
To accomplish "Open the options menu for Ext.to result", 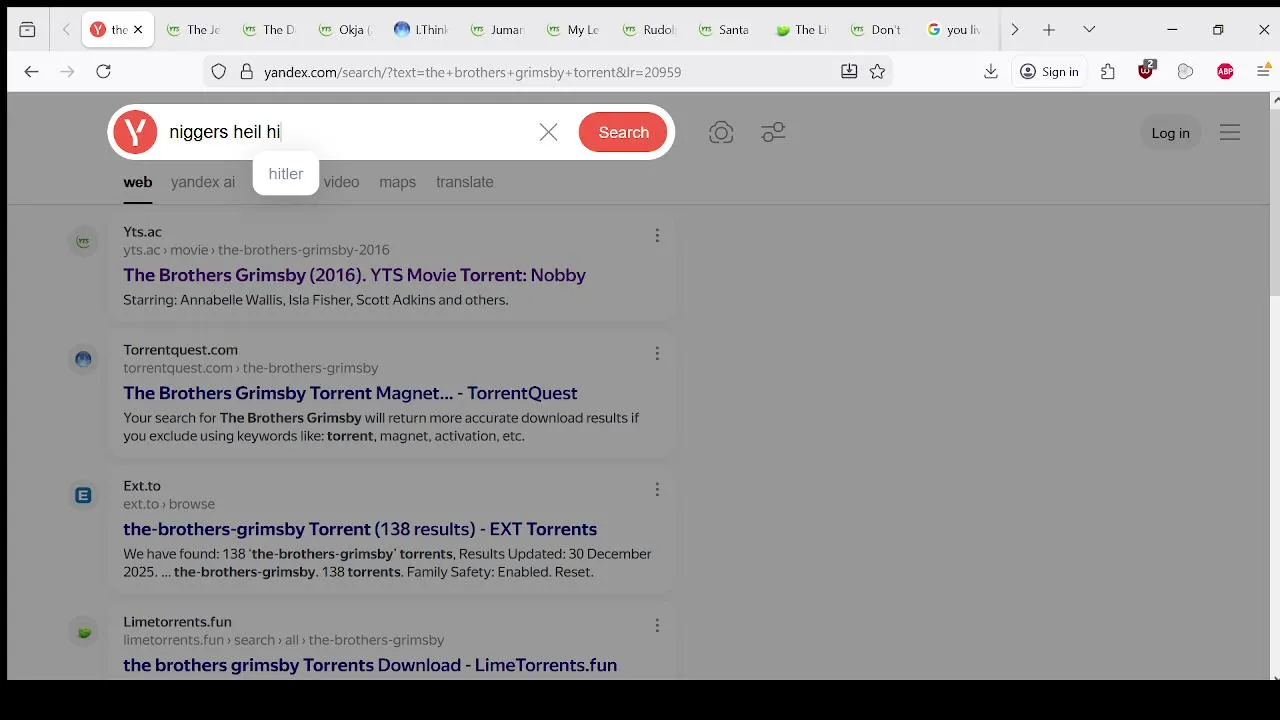I will 657,490.
